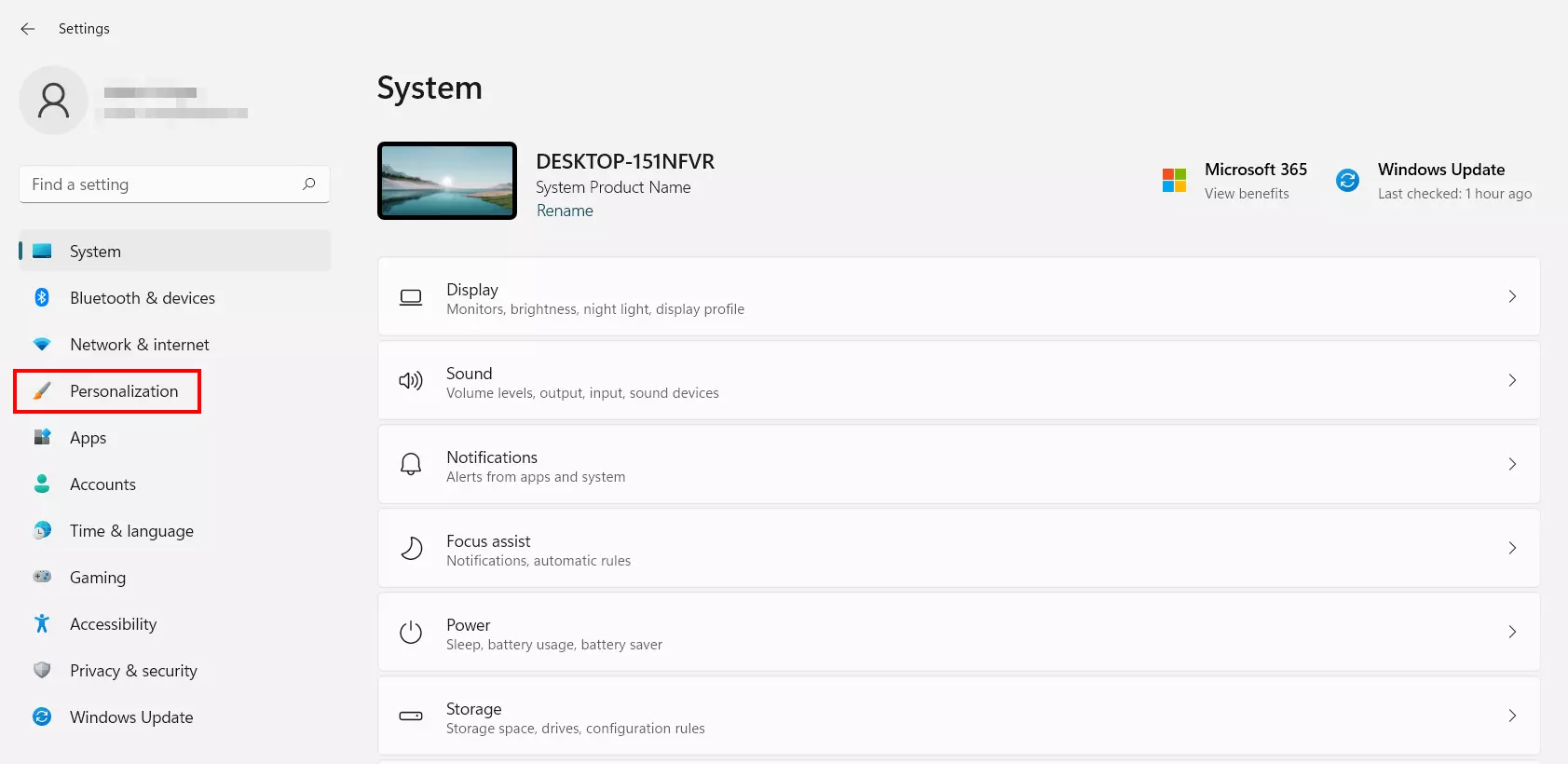Open Accessibility section
This screenshot has height=764, width=1568.
[x=174, y=623]
